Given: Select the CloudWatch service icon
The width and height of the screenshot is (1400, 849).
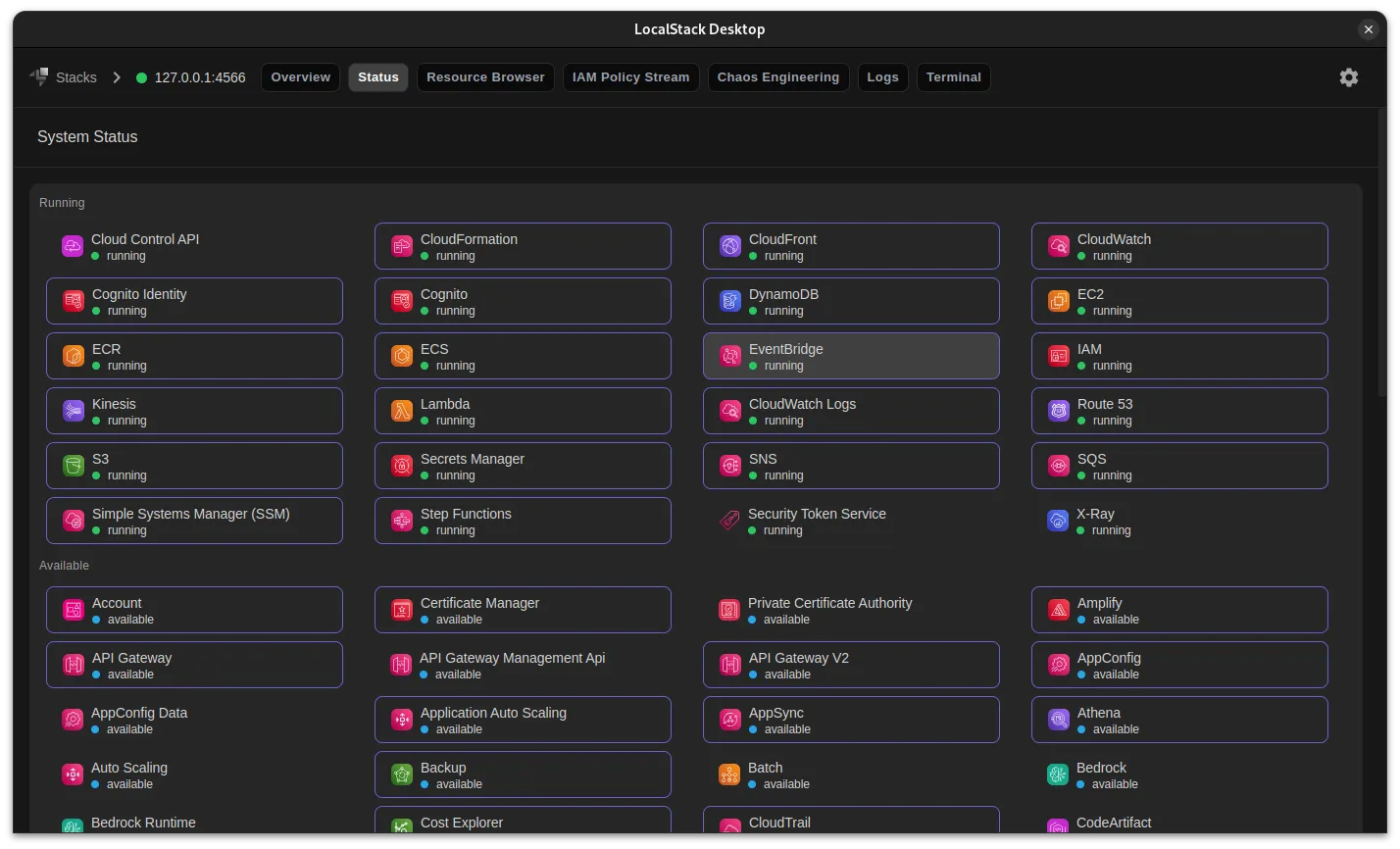Looking at the screenshot, I should (1058, 246).
